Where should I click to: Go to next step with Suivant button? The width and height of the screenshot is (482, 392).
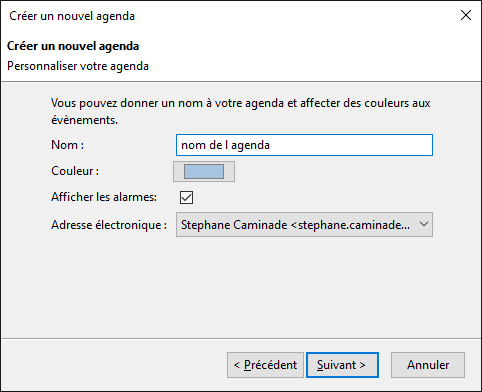tap(342, 365)
